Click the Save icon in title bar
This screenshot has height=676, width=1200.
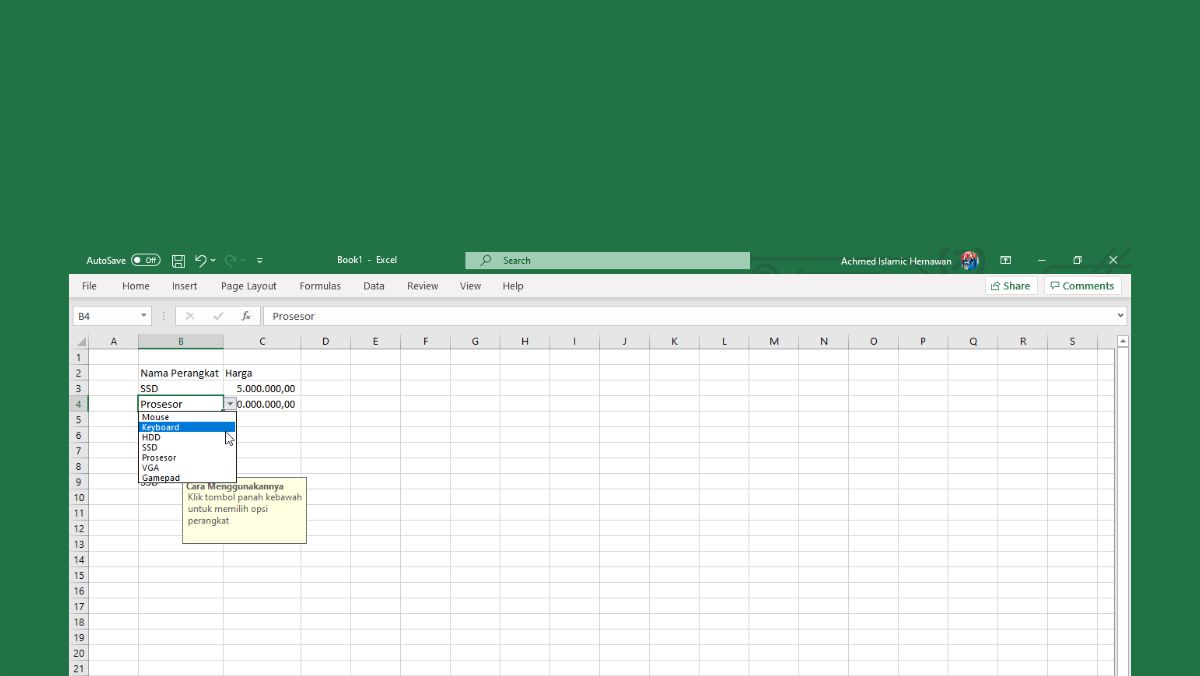178,260
